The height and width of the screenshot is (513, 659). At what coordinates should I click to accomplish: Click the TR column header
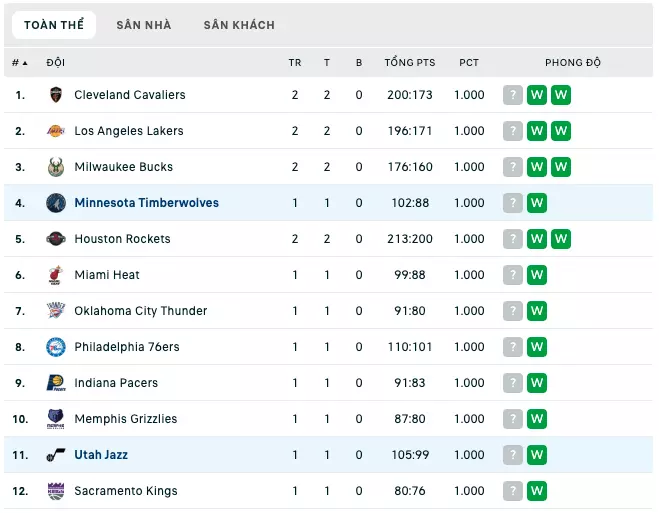pos(295,63)
